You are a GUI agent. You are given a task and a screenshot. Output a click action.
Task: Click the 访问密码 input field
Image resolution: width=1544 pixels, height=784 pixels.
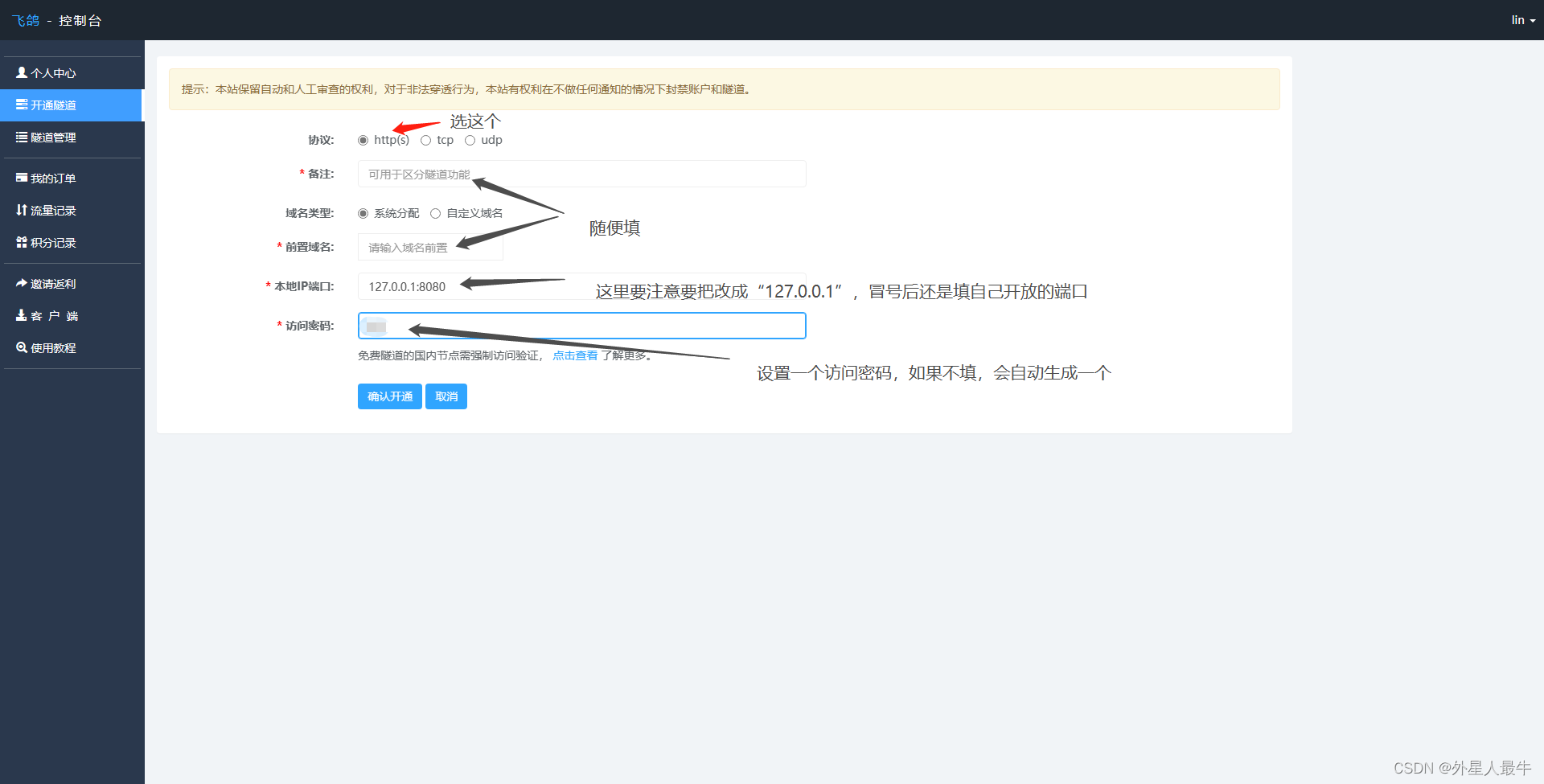[x=581, y=326]
